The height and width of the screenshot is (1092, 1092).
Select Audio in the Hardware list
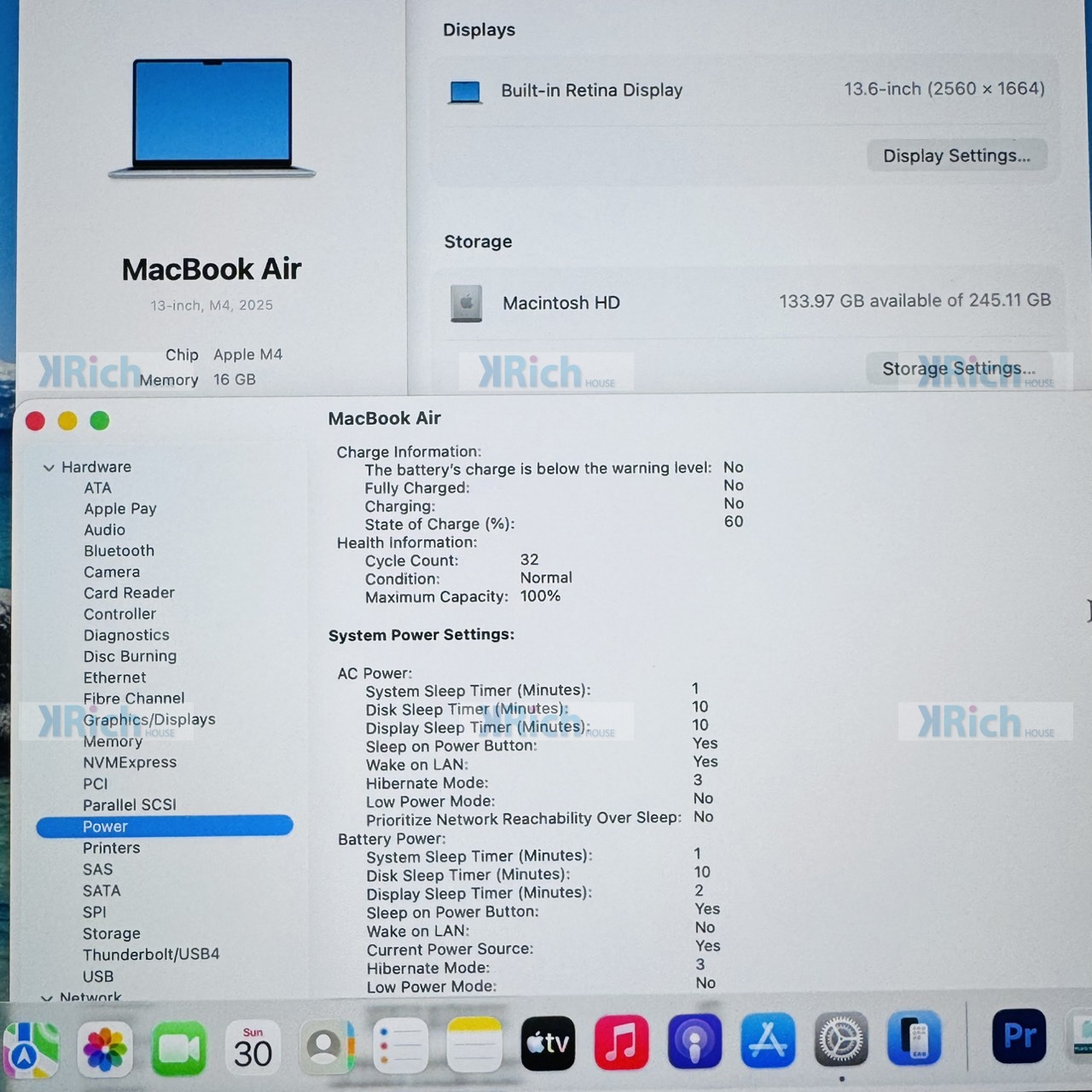pos(104,530)
